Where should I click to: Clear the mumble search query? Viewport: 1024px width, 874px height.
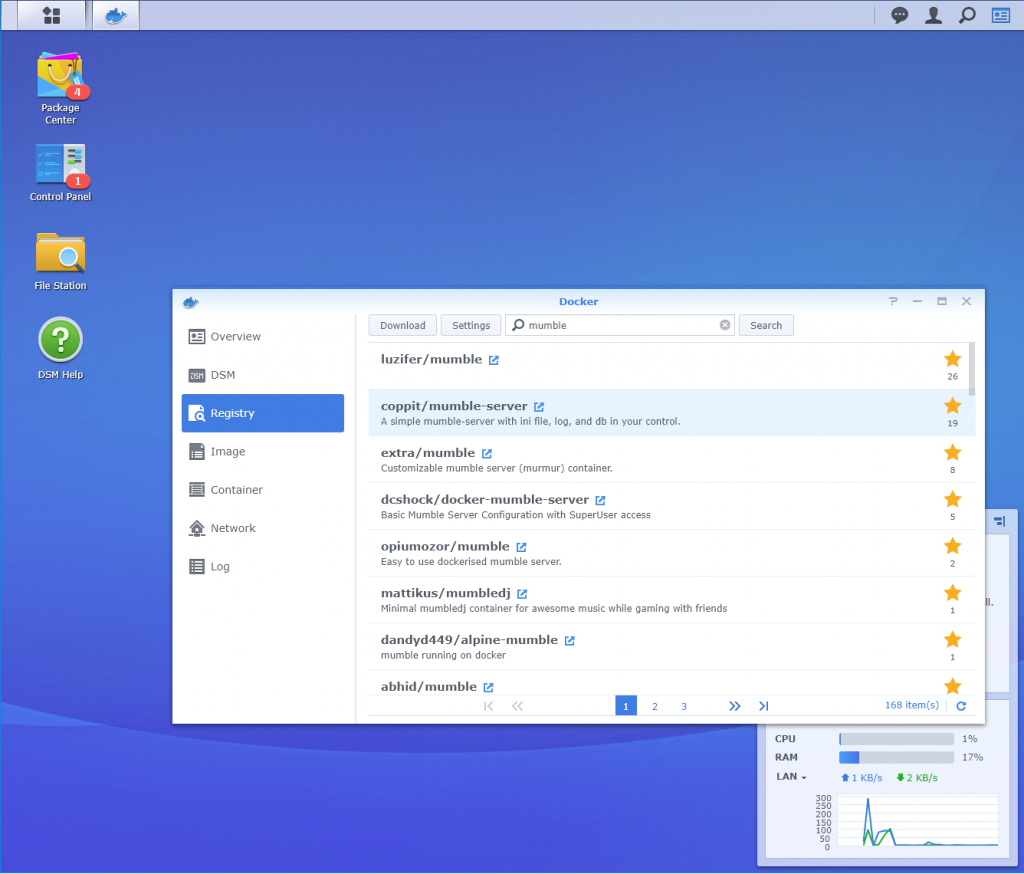(727, 325)
